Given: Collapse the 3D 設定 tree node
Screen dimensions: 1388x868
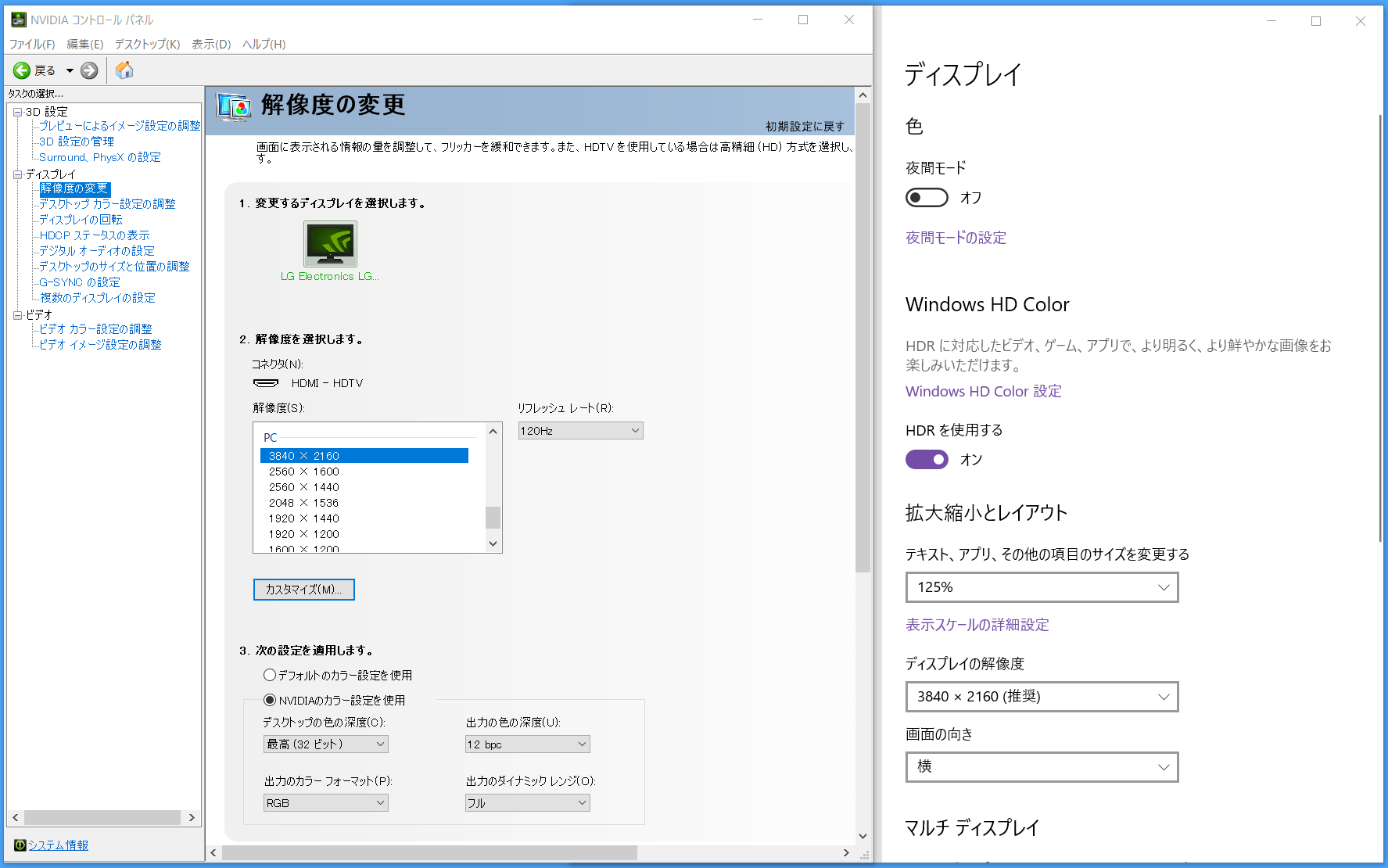Looking at the screenshot, I should point(17,112).
